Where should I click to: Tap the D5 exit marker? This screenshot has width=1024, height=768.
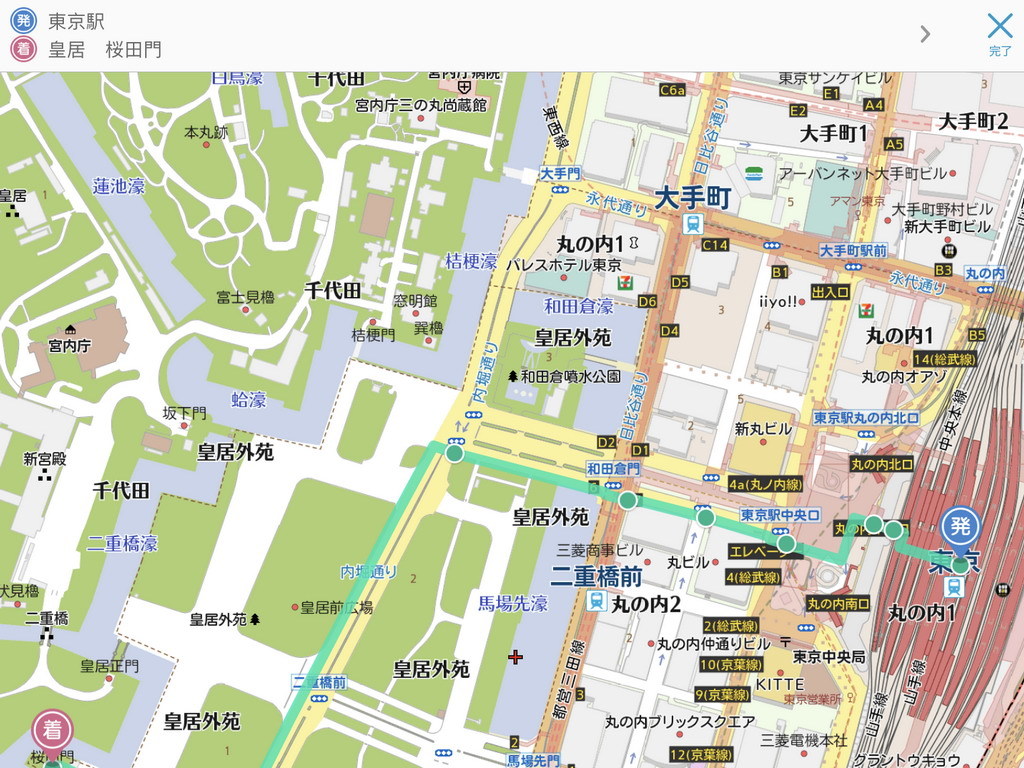[x=680, y=282]
